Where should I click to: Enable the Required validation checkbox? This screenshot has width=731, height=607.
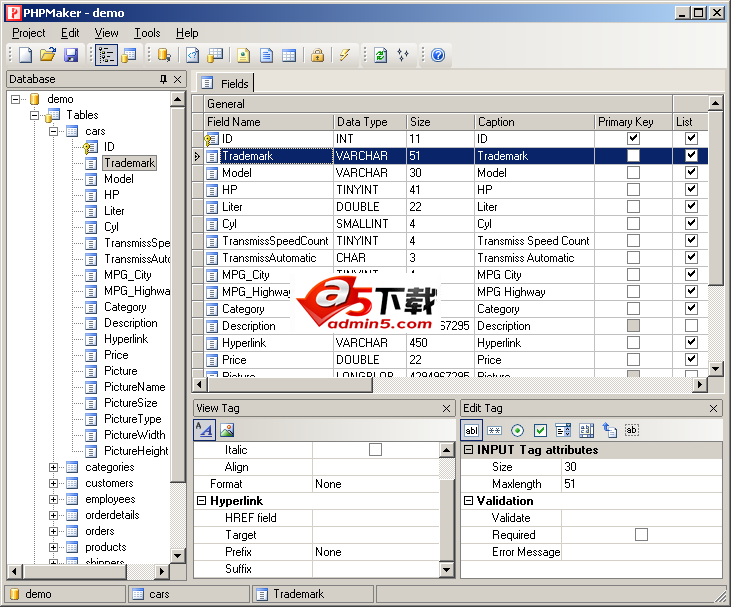[641, 535]
